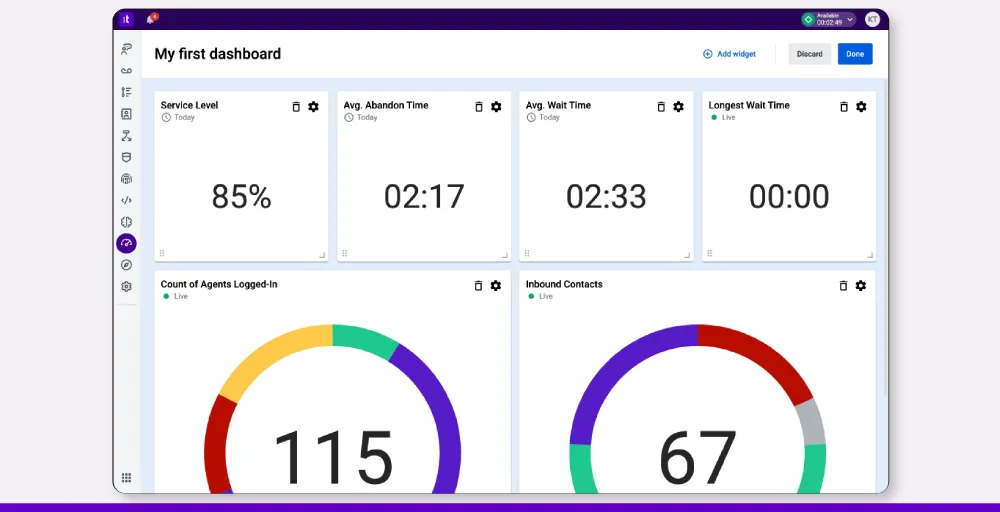Open Inbound Contacts widget settings gear
Viewport: 1000px width, 512px height.
tap(860, 286)
